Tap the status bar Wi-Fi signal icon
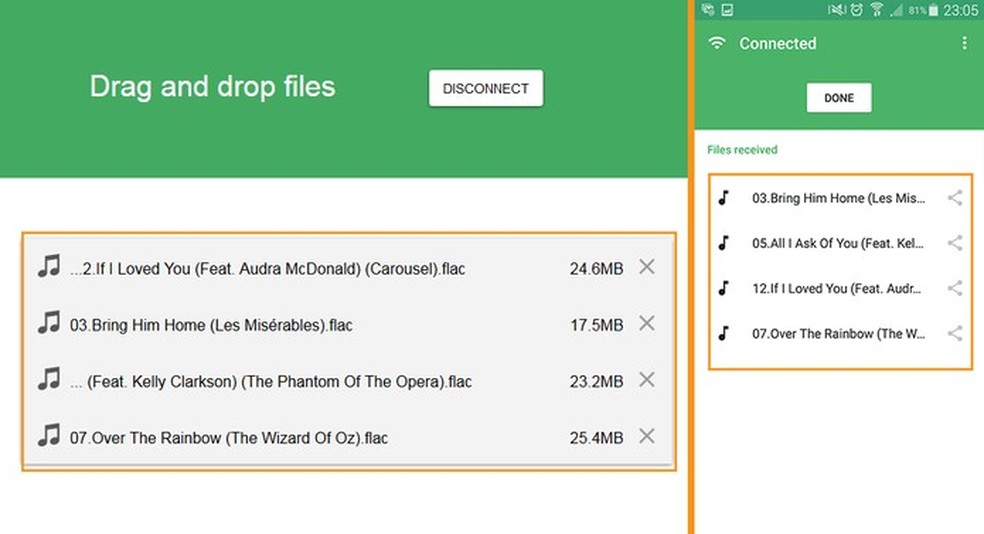This screenshot has height=534, width=984. point(877,9)
